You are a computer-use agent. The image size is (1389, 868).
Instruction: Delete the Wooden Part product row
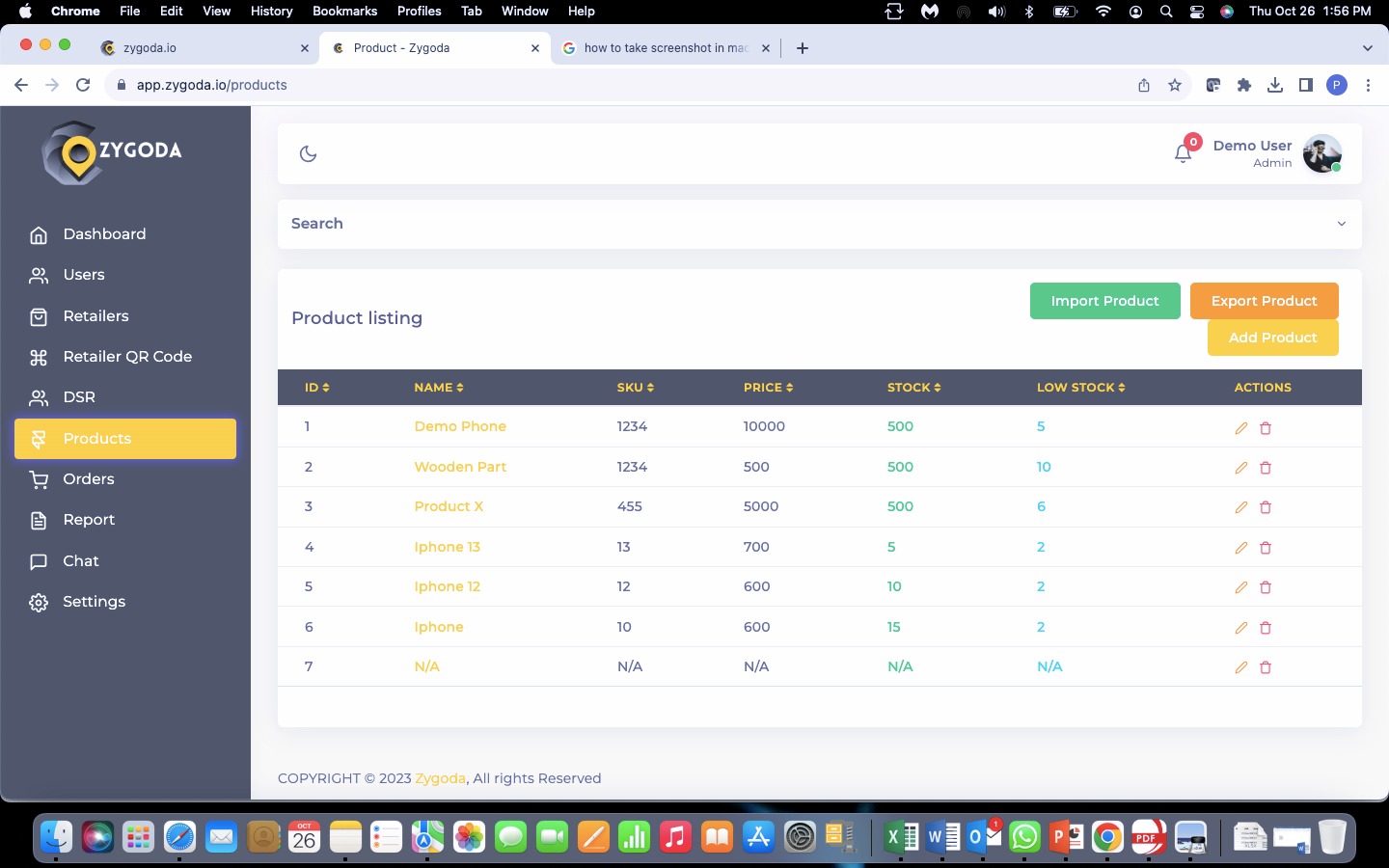coord(1266,468)
